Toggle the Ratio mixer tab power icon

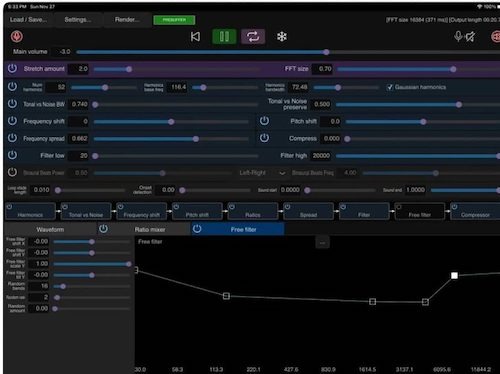(103, 229)
